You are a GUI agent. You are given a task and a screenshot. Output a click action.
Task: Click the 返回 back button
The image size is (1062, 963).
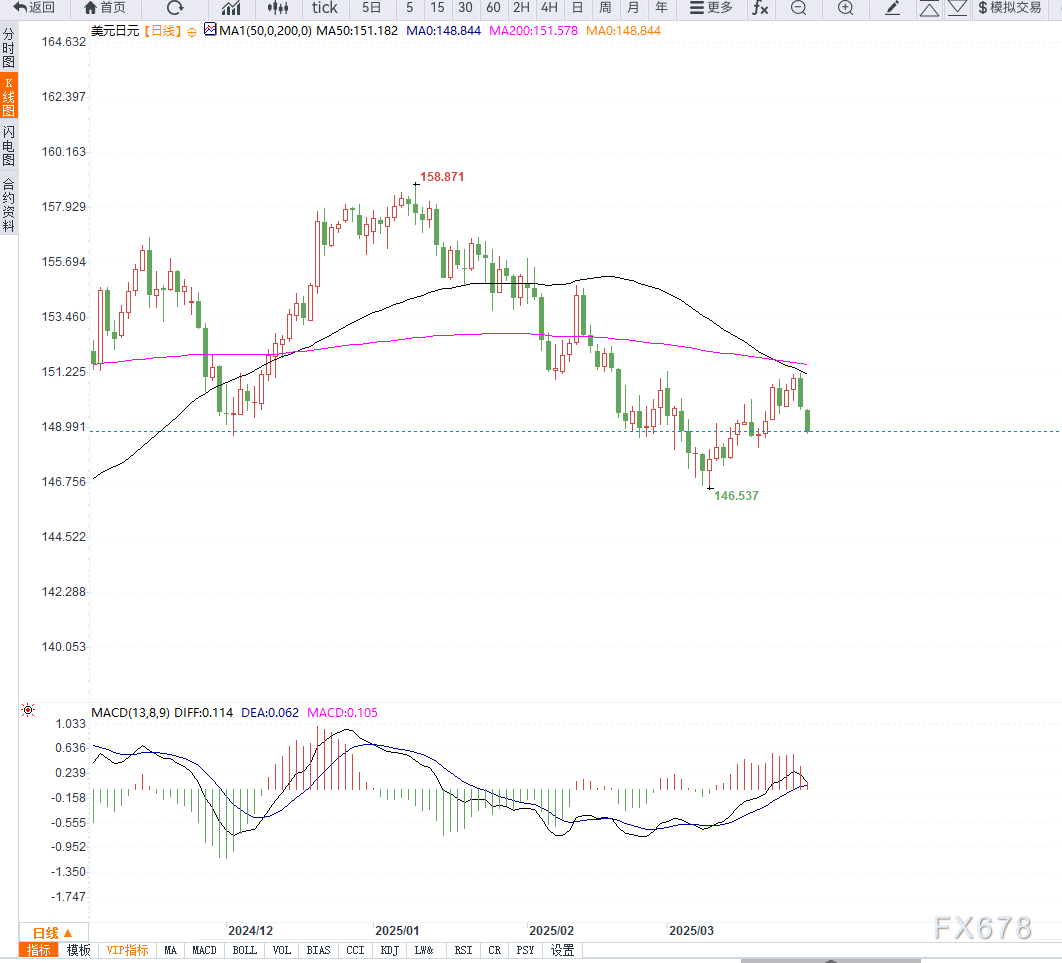pyautogui.click(x=34, y=8)
